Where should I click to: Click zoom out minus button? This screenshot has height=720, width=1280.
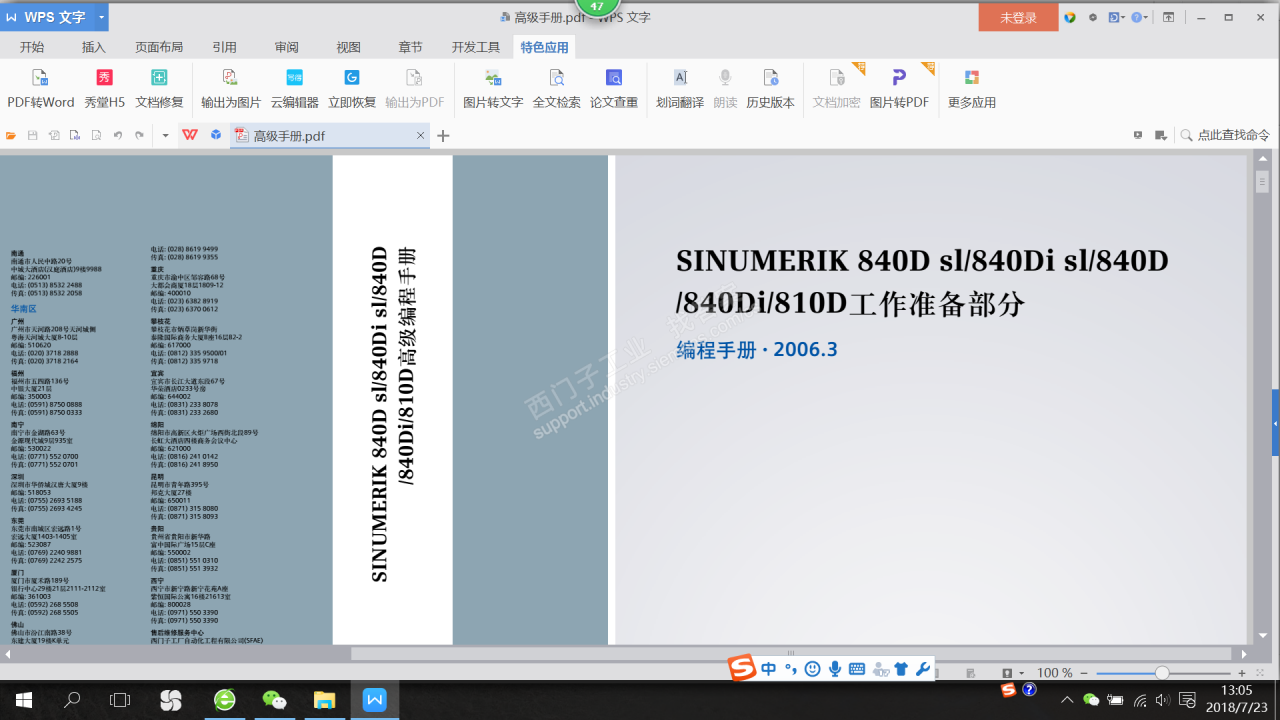(1085, 673)
